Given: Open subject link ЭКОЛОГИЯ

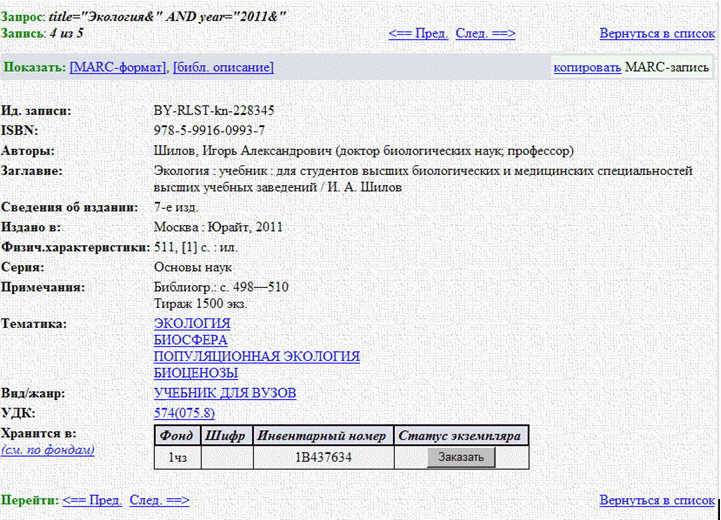Looking at the screenshot, I should 192,323.
